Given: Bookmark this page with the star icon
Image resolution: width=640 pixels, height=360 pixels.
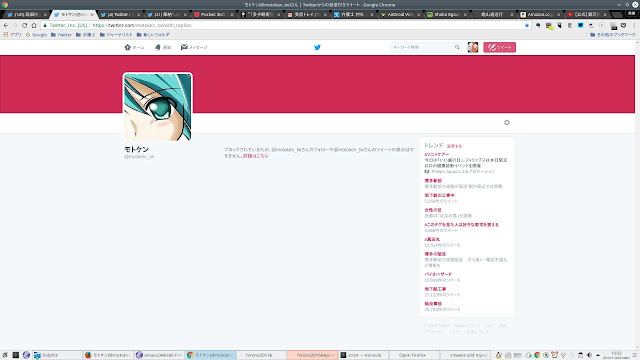Looking at the screenshot, I should click(x=527, y=25).
